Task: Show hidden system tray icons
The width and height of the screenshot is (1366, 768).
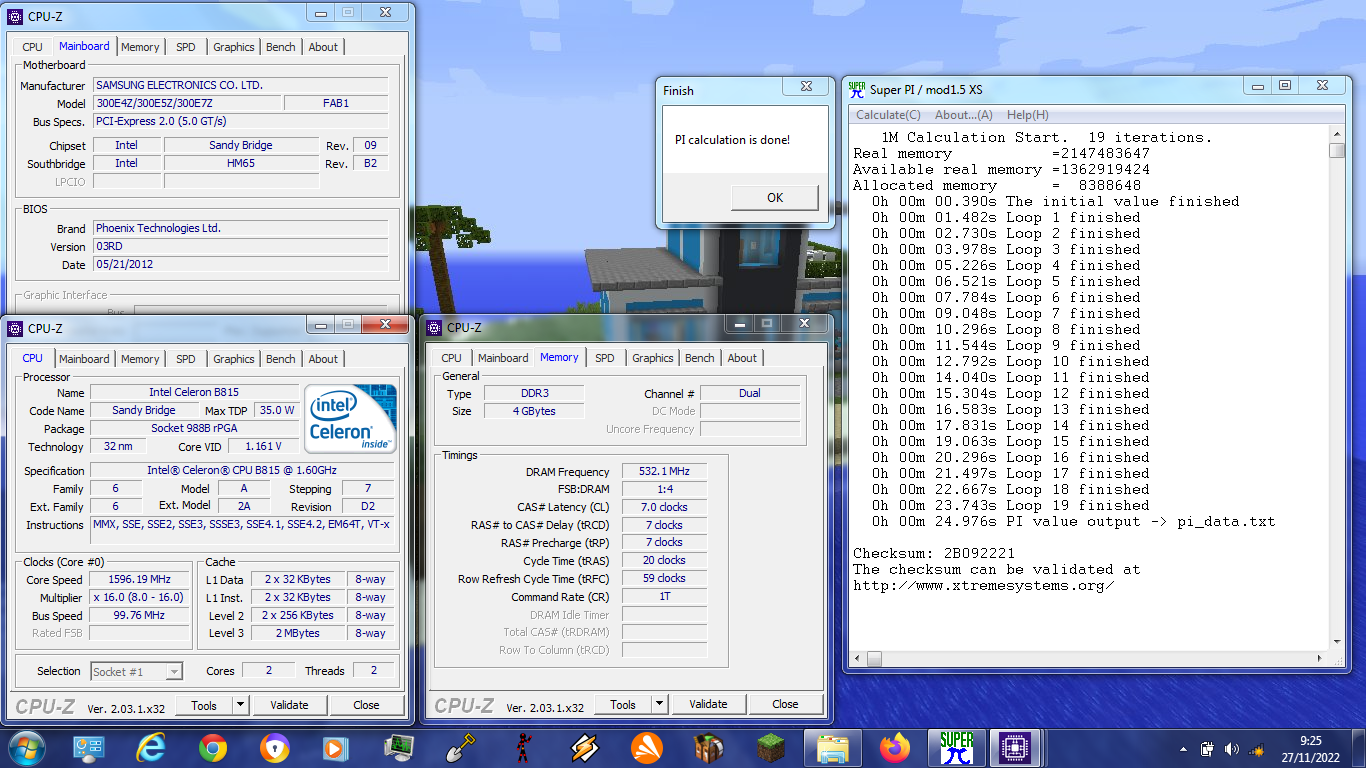Action: coord(1184,749)
